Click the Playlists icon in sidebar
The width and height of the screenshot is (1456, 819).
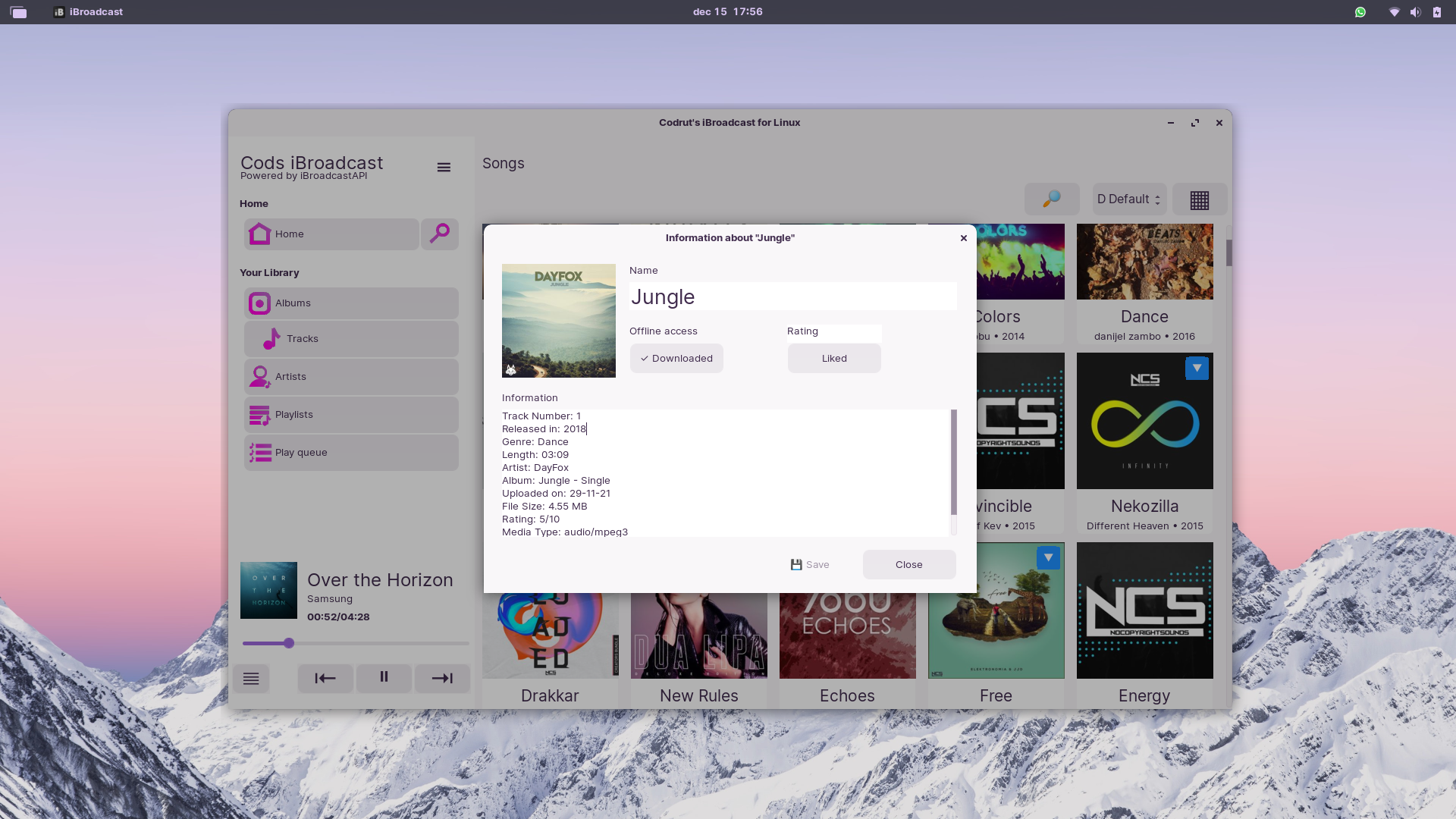coord(261,414)
